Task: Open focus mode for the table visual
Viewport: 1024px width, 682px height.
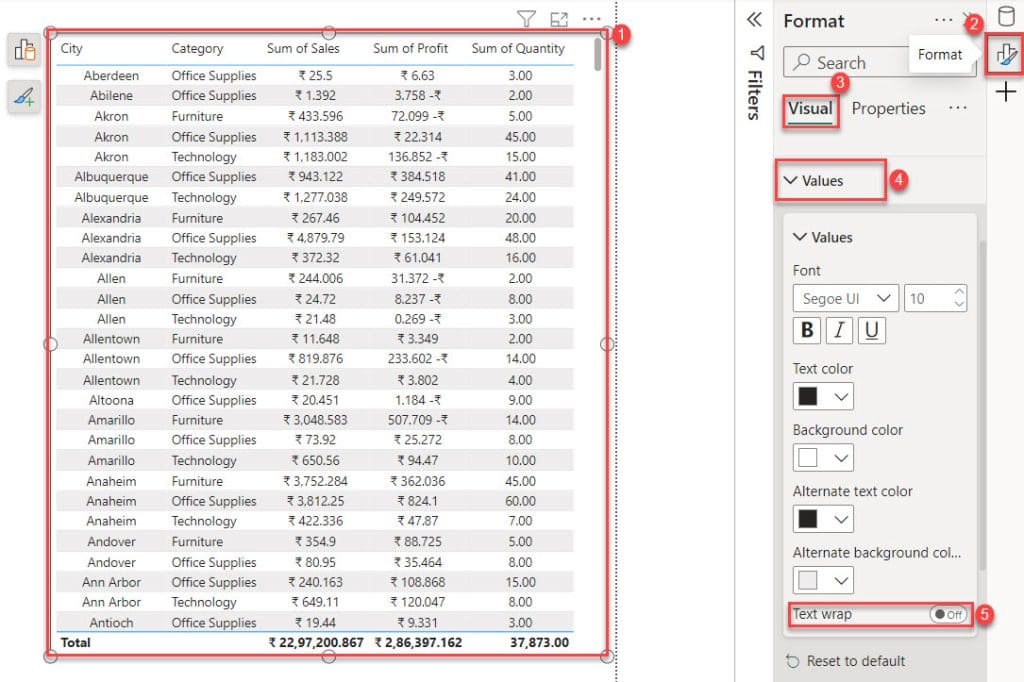Action: [x=559, y=20]
